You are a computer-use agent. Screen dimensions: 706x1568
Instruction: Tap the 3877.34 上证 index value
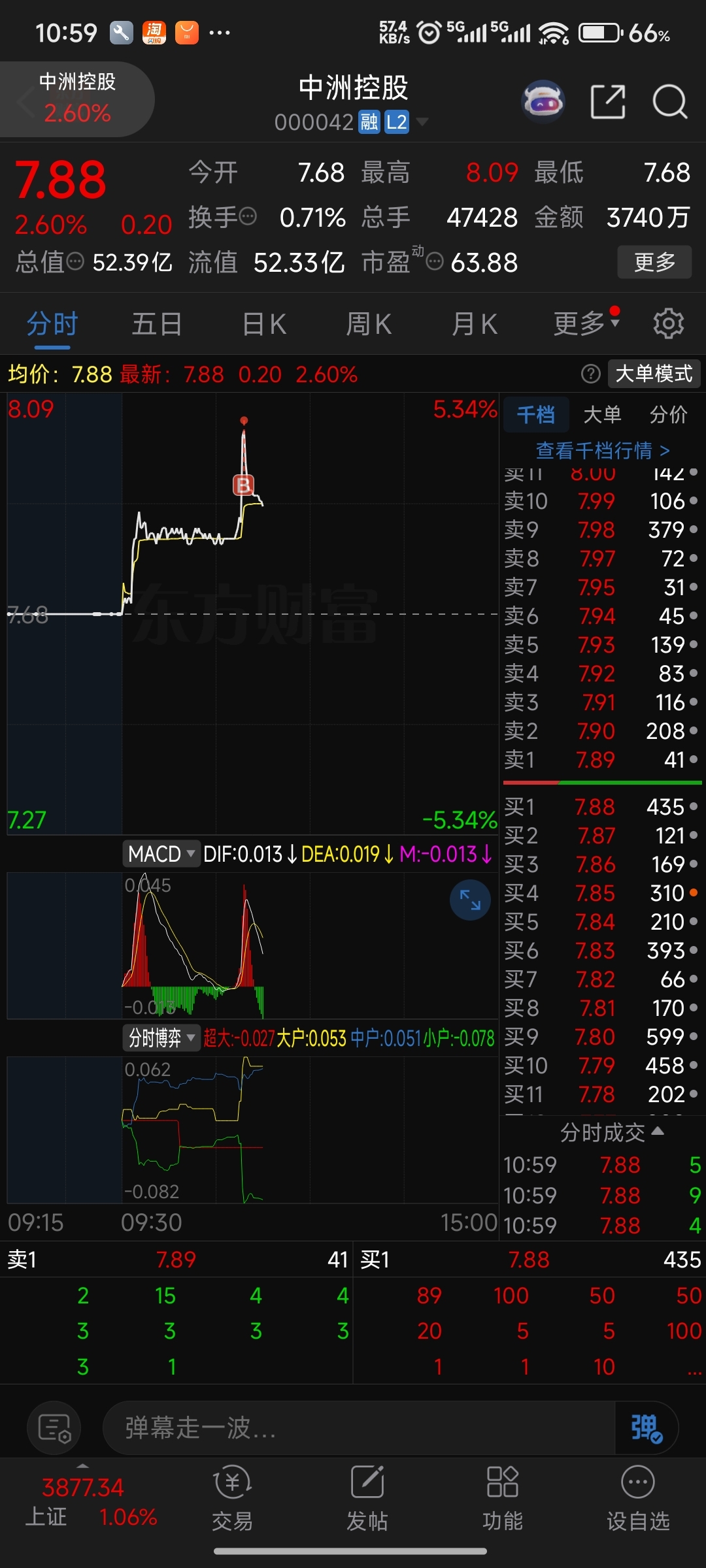tap(82, 1488)
